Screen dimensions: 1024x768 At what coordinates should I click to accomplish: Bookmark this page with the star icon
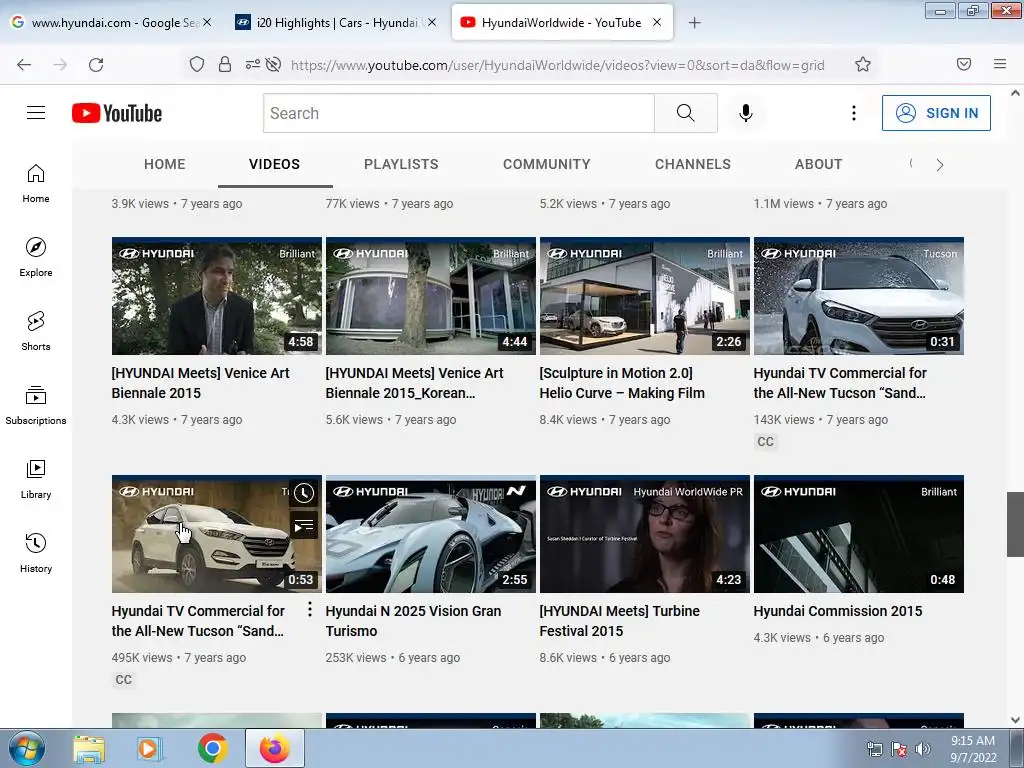tap(863, 64)
